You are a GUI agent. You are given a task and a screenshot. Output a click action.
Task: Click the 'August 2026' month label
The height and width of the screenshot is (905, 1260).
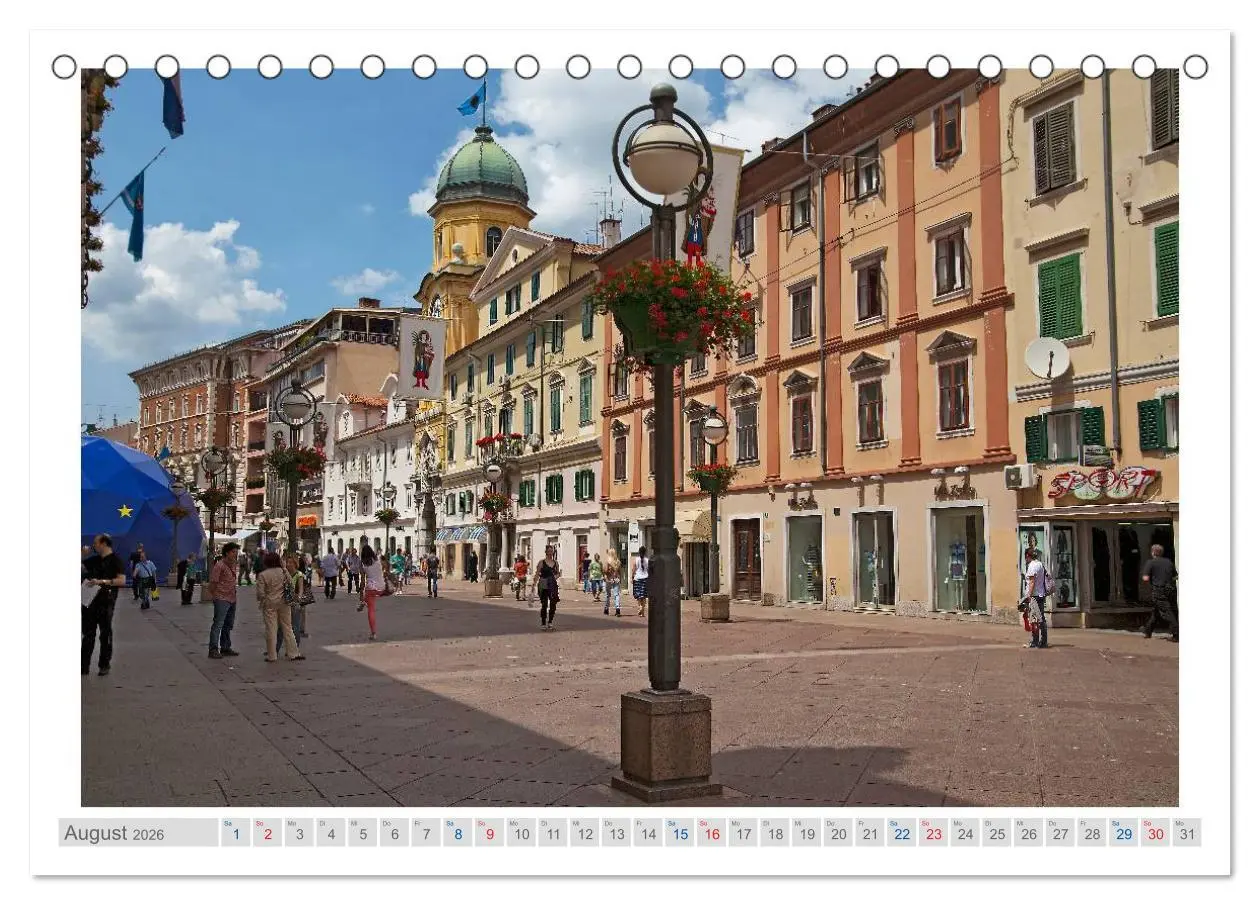114,833
